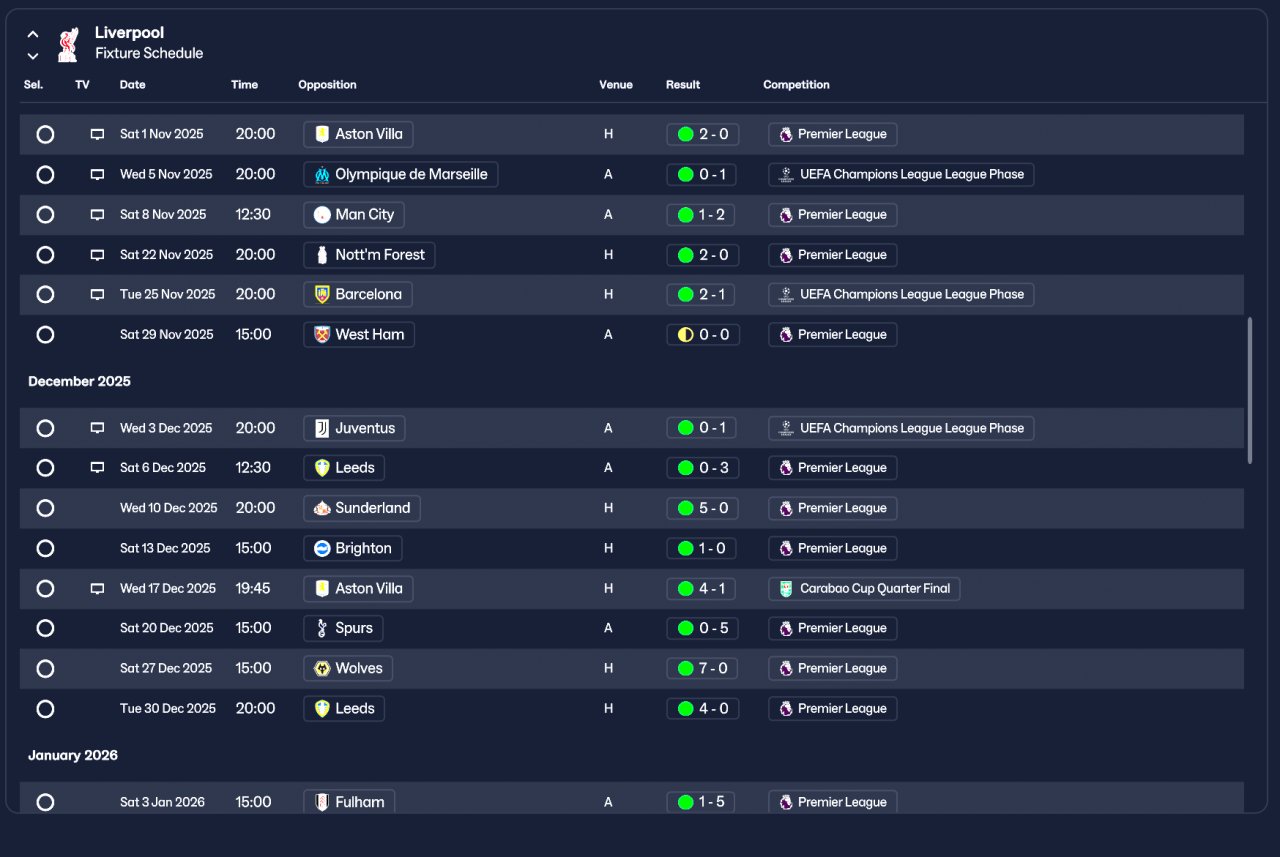Select radio button for Barcelona fixture

45,295
